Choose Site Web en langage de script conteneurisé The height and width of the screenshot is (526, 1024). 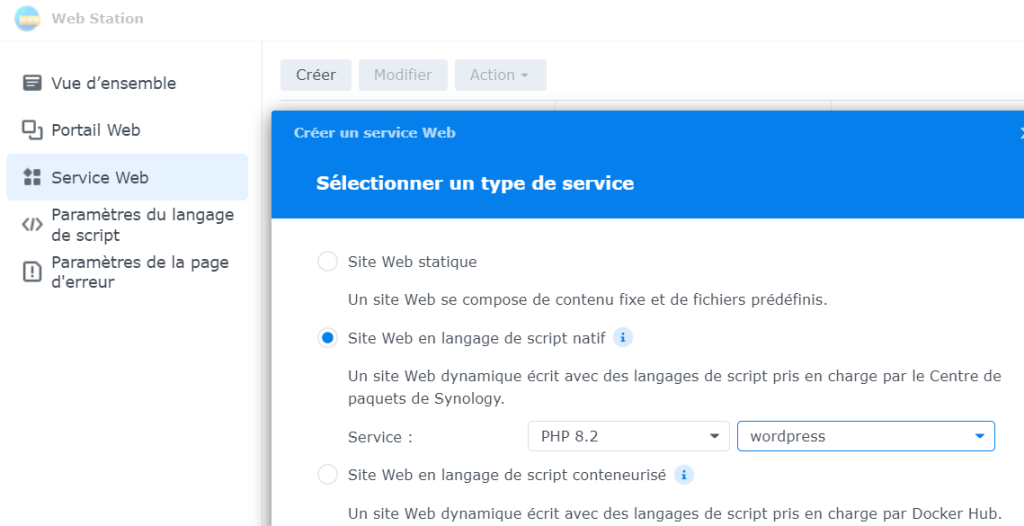click(327, 475)
